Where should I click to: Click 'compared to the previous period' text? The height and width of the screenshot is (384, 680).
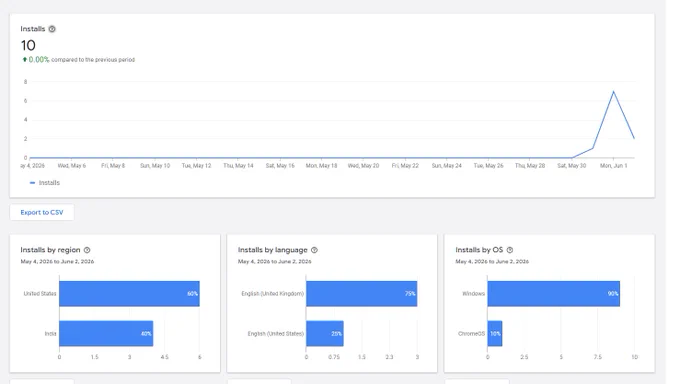pyautogui.click(x=93, y=60)
